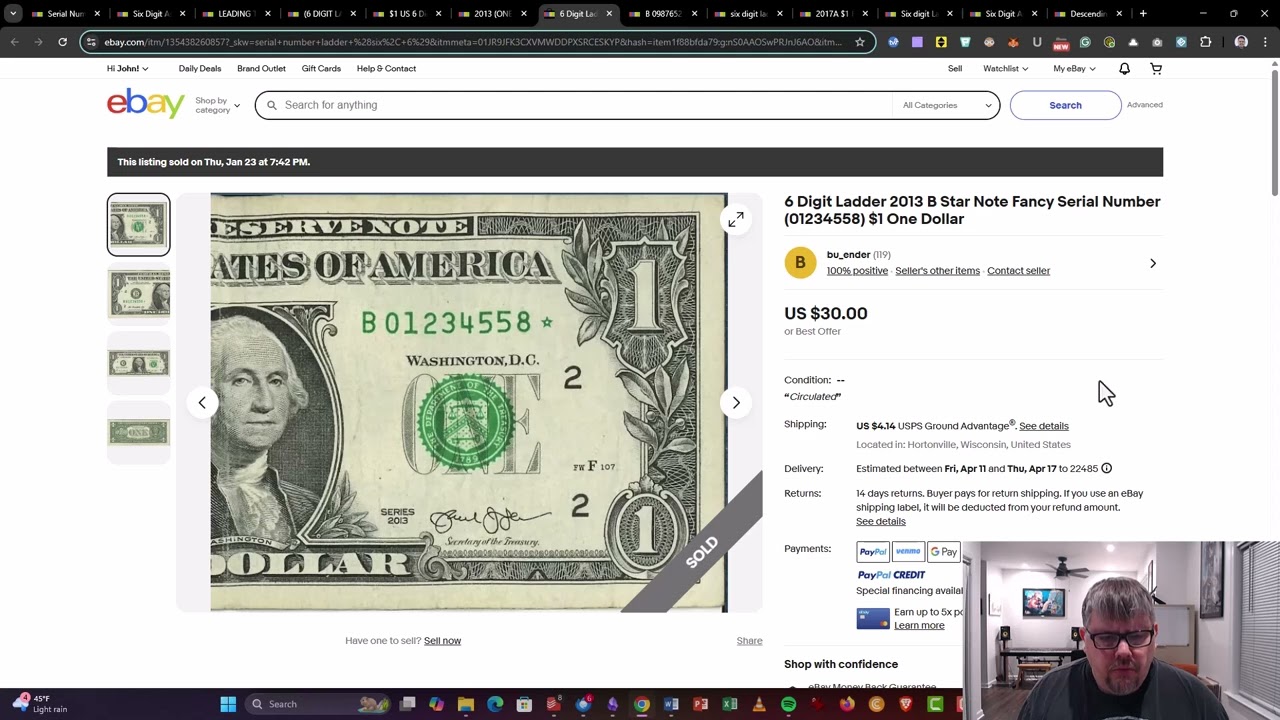This screenshot has height=720, width=1280.
Task: Switch to the B 0987652 browser tab
Action: pos(661,14)
